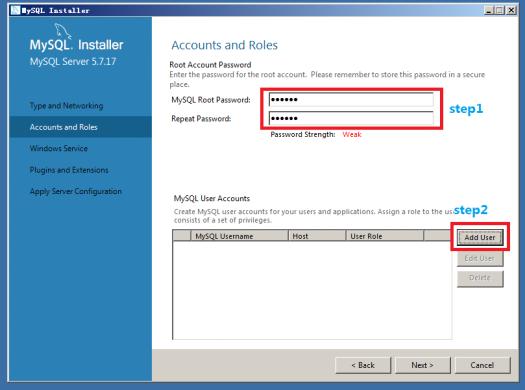525x390 pixels.
Task: Go to the Windows Service step
Action: (x=59, y=148)
